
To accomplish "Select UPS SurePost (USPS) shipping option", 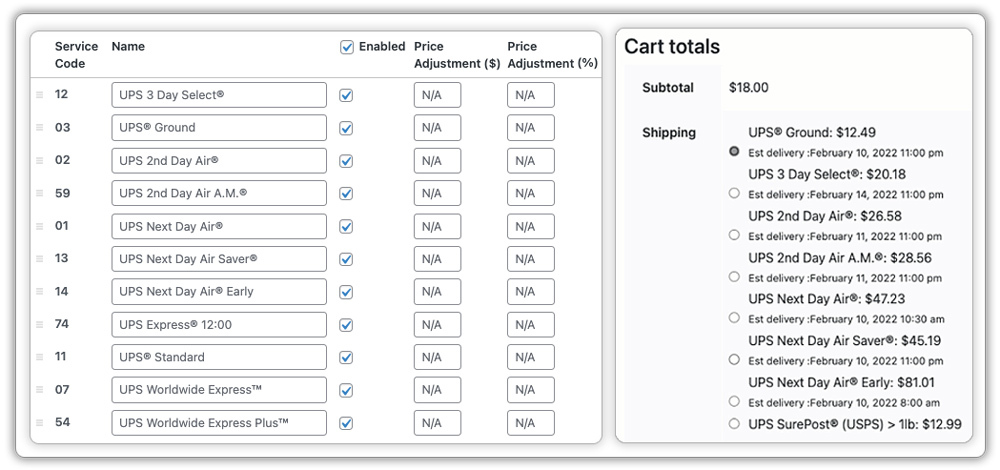I will click(734, 423).
